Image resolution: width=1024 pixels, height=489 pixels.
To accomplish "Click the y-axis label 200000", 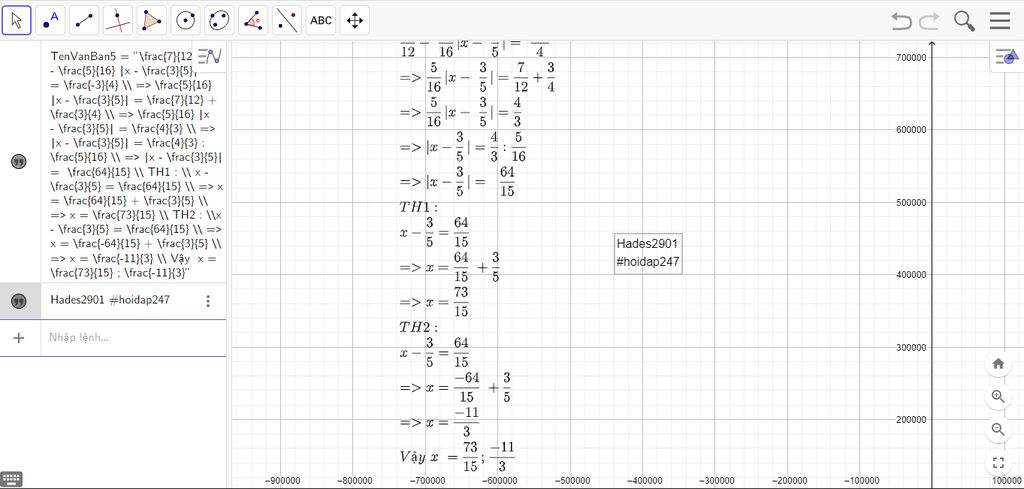I will pyautogui.click(x=911, y=420).
